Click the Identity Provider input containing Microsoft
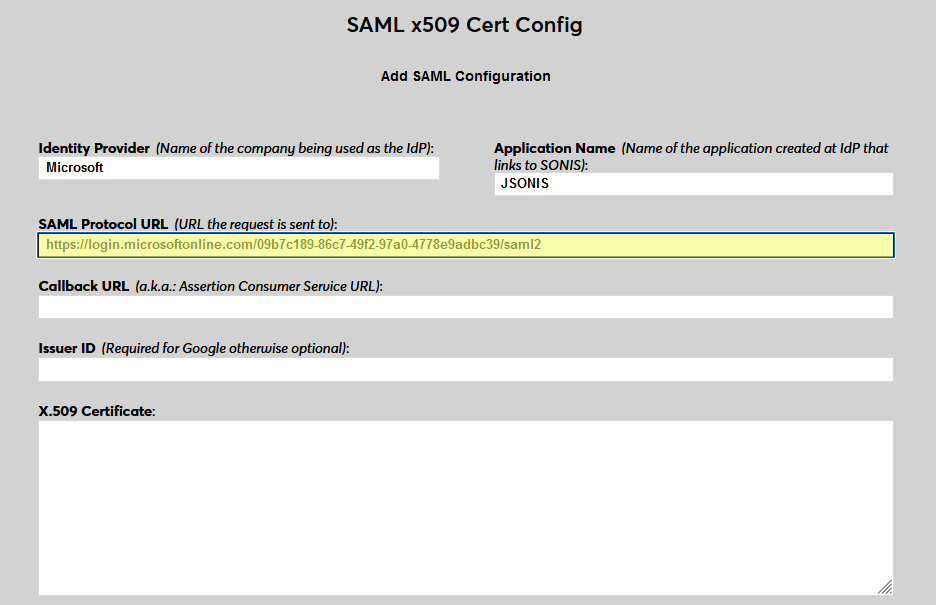The width and height of the screenshot is (936, 605). coord(238,168)
